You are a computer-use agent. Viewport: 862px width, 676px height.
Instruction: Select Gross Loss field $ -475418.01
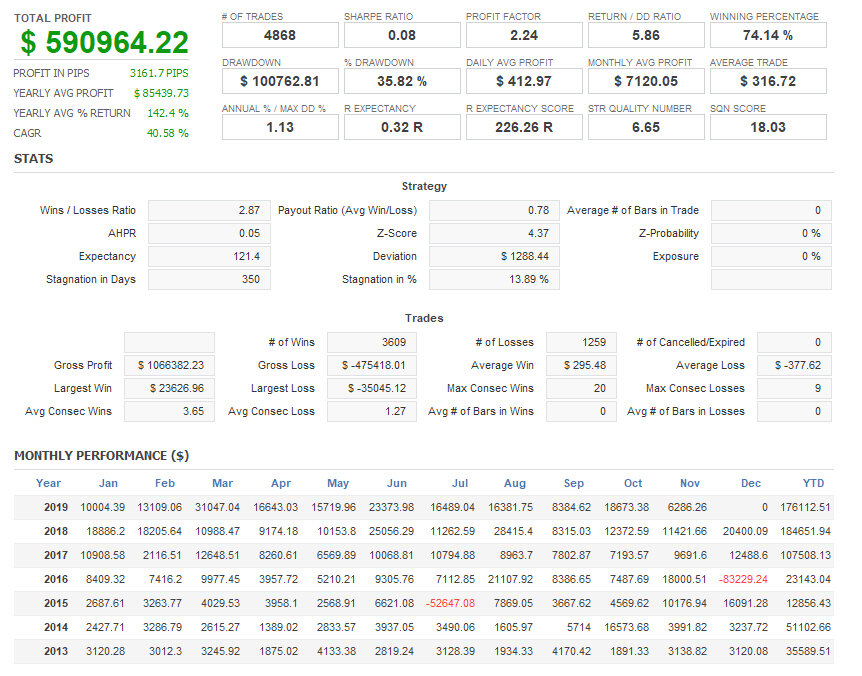[372, 365]
